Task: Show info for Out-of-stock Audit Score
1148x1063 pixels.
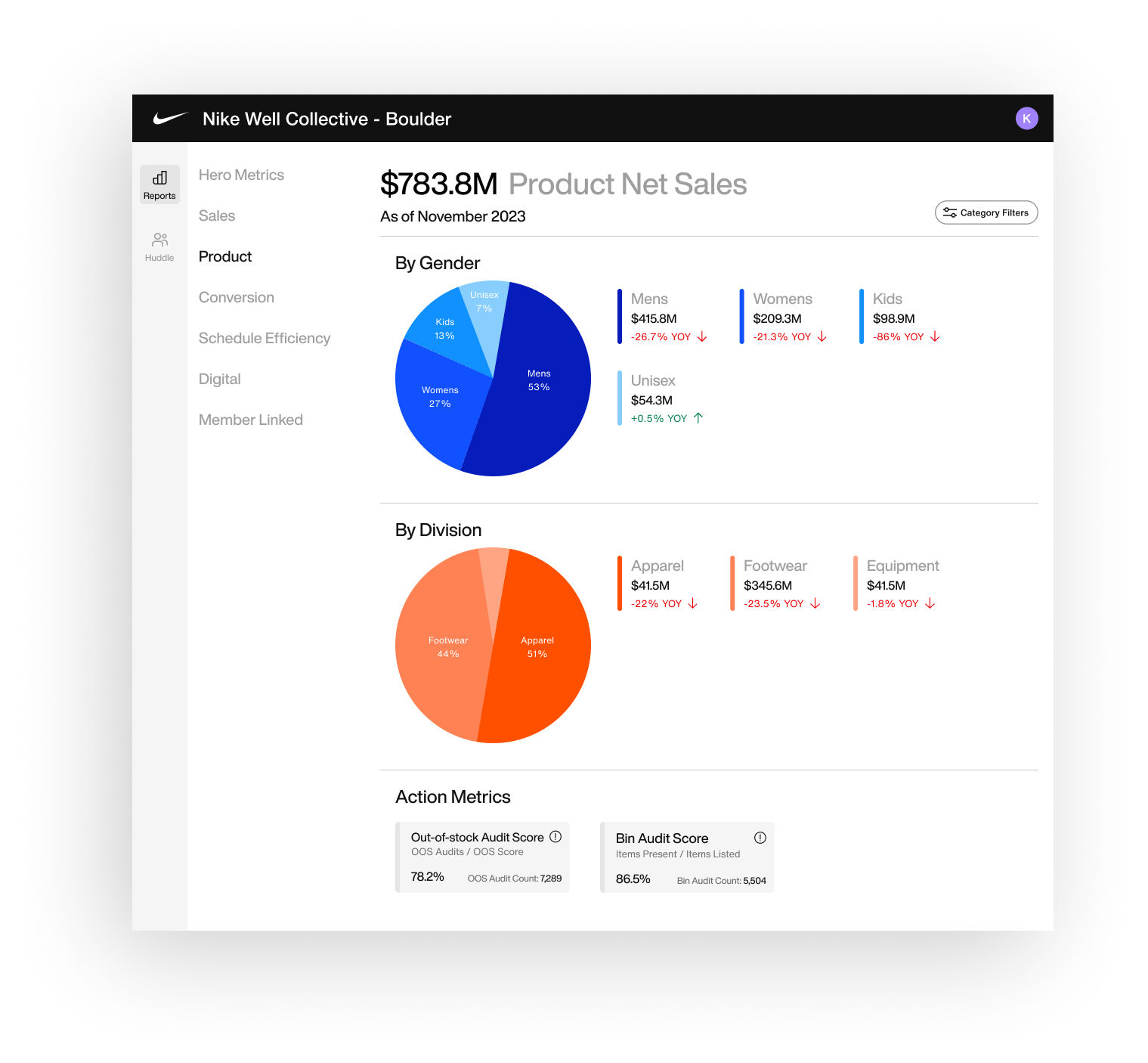Action: pyautogui.click(x=555, y=836)
